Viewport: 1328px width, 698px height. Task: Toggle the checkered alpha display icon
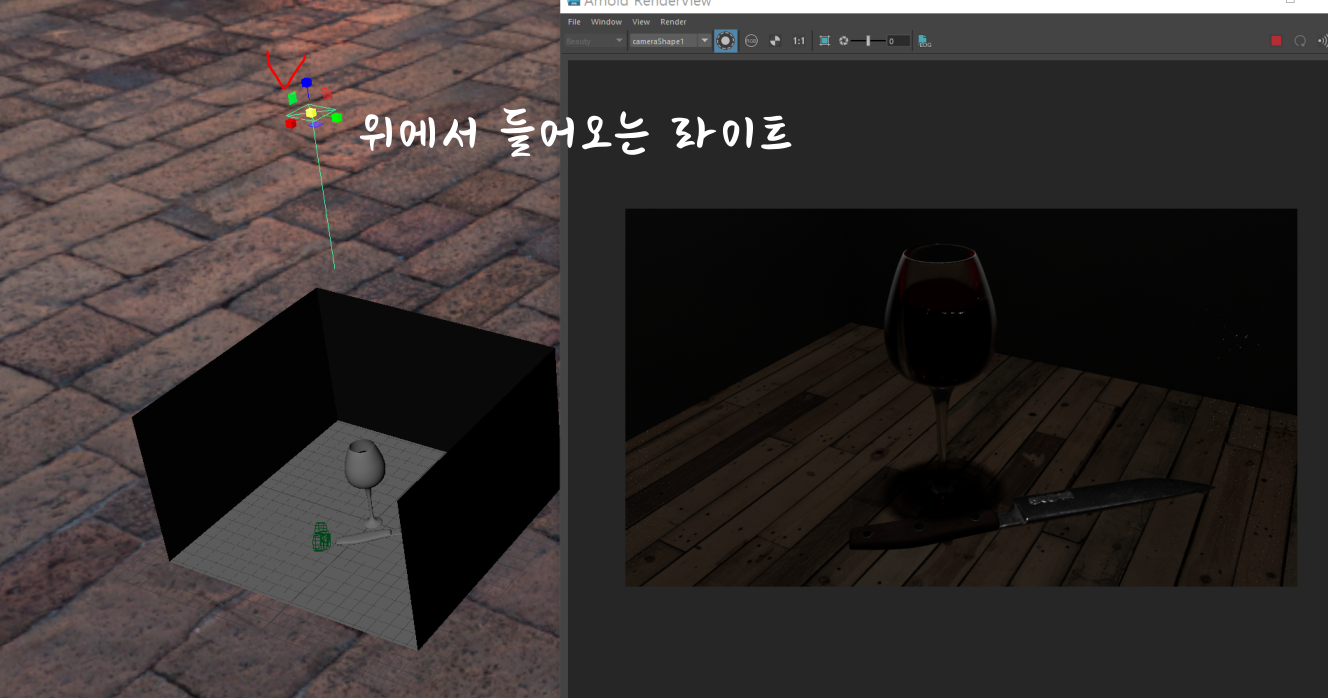[775, 41]
